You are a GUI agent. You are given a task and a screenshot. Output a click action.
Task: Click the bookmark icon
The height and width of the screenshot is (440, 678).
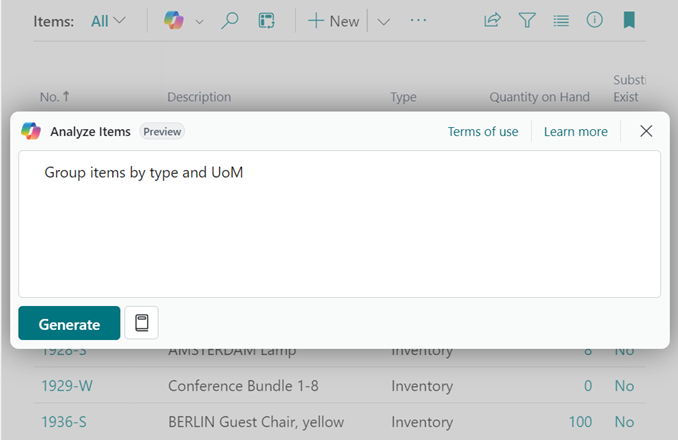tap(629, 20)
